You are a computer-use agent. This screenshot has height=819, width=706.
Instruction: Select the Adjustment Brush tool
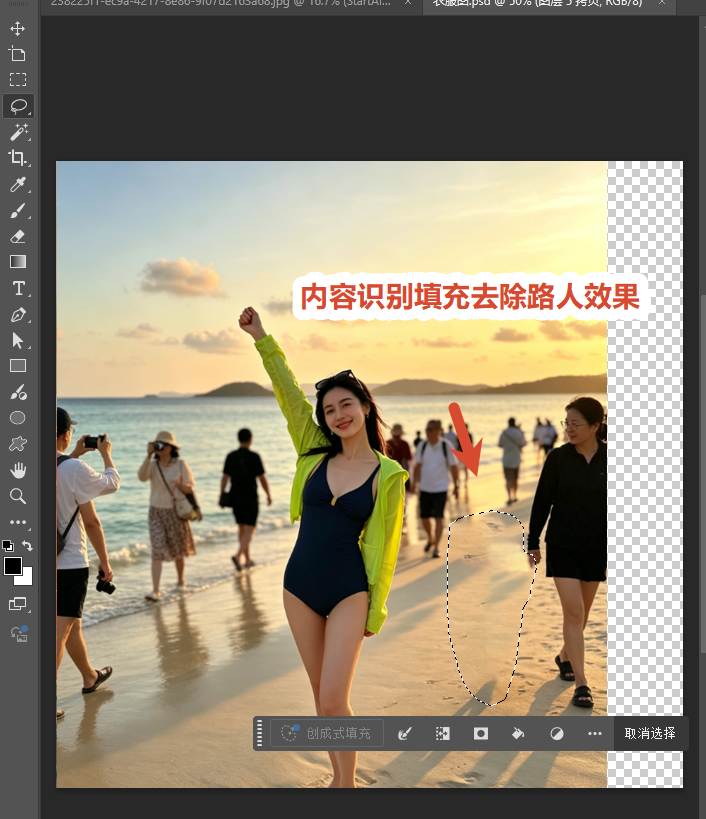[x=18, y=392]
